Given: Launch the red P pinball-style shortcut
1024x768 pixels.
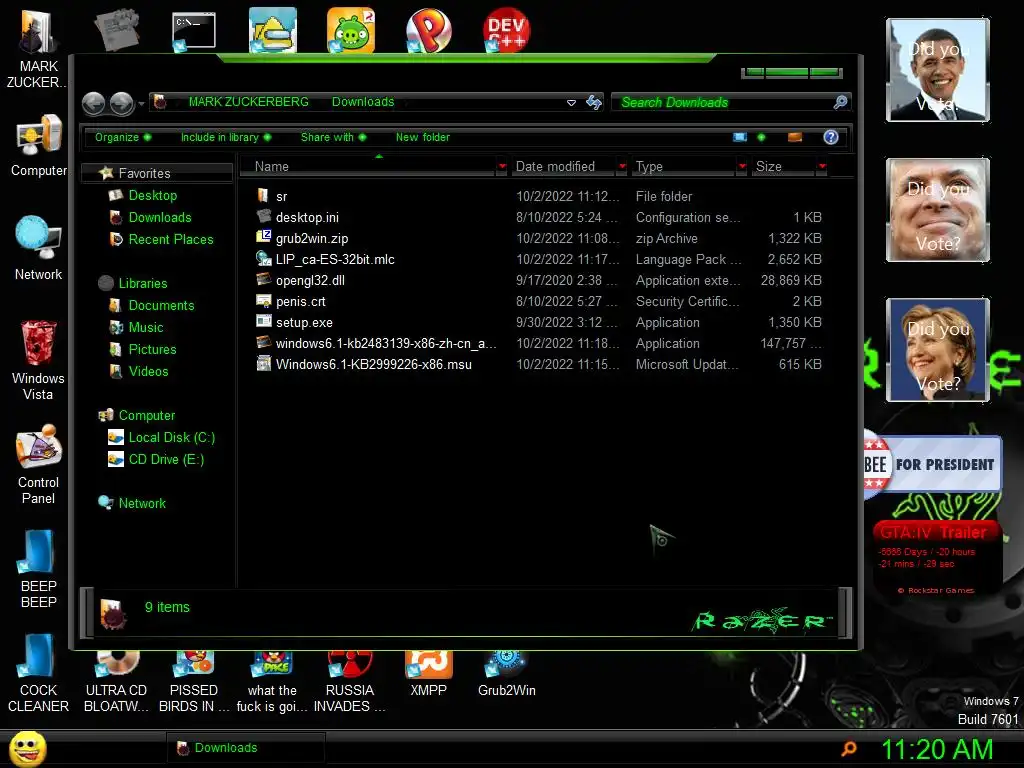Looking at the screenshot, I should pyautogui.click(x=428, y=30).
